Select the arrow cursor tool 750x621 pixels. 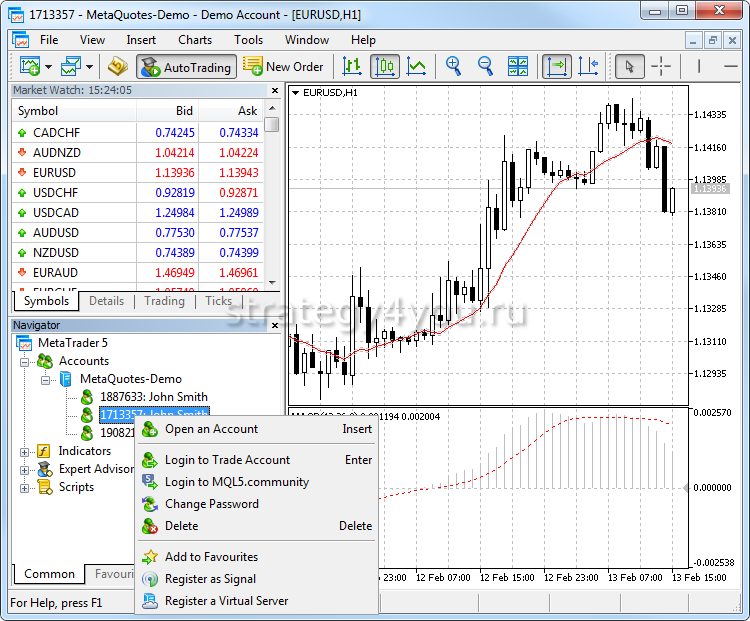629,66
